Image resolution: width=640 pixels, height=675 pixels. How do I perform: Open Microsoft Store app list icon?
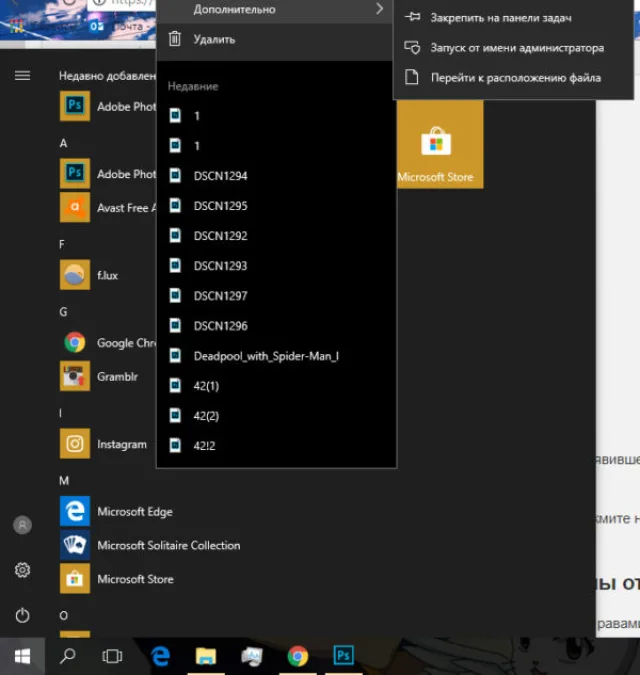75,579
